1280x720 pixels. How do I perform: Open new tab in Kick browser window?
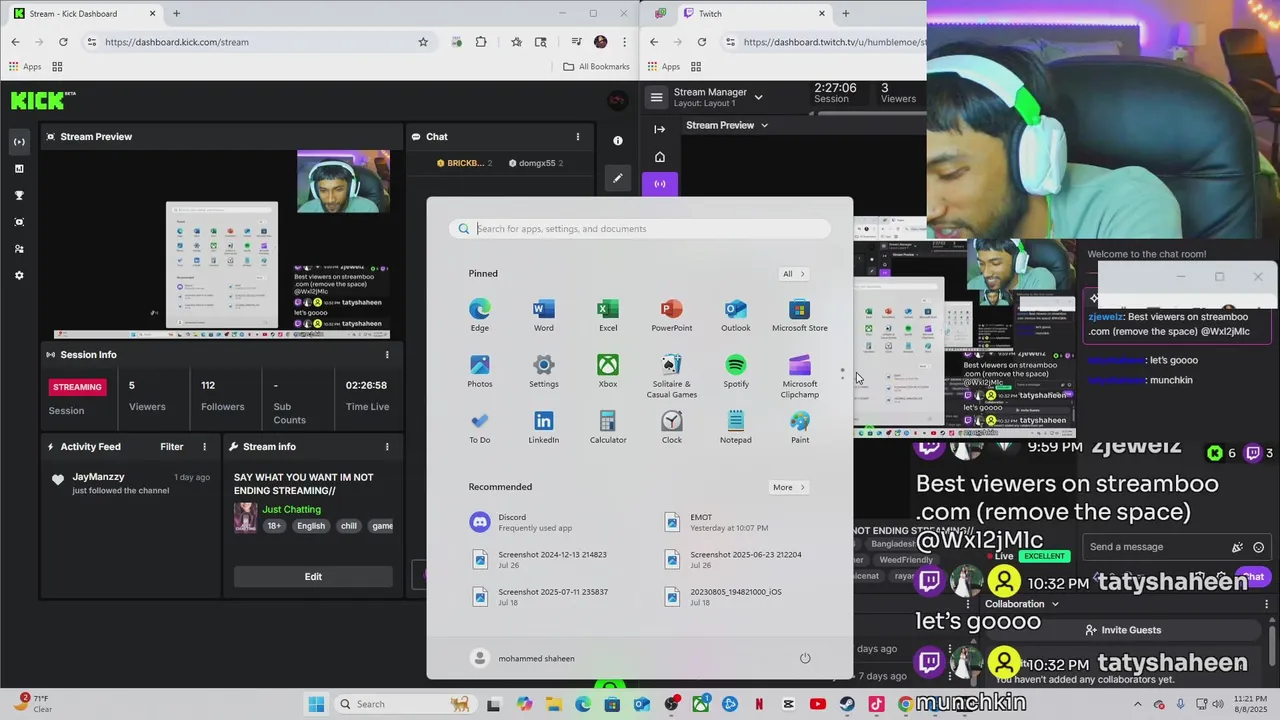pos(176,14)
